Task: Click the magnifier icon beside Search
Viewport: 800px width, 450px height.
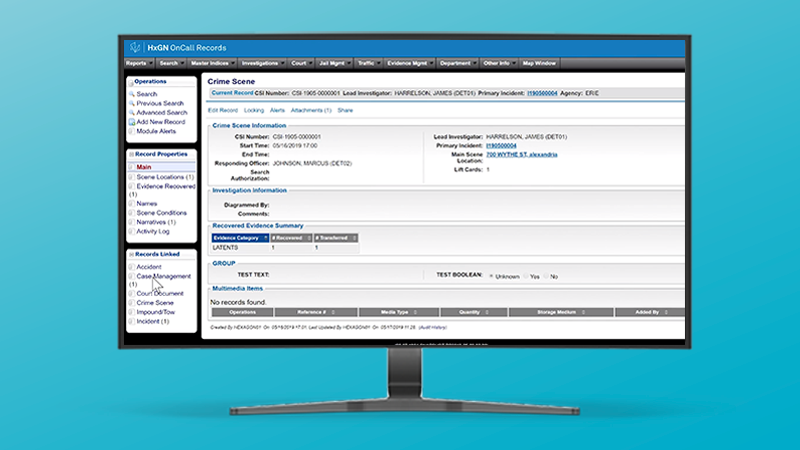Action: click(132, 94)
